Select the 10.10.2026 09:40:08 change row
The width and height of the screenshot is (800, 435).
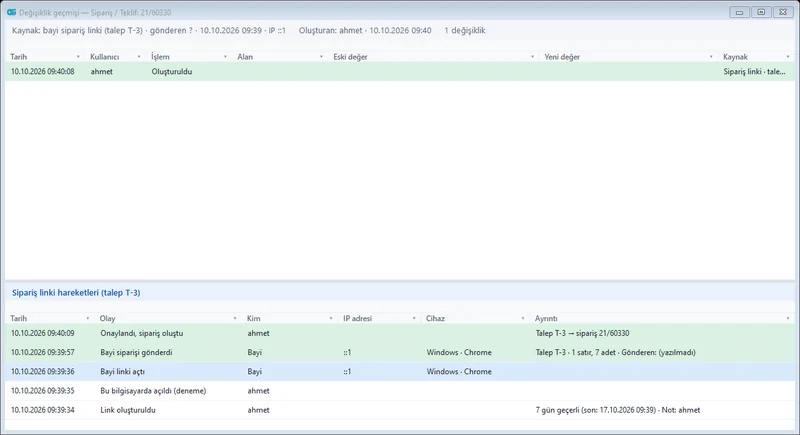tap(400, 71)
